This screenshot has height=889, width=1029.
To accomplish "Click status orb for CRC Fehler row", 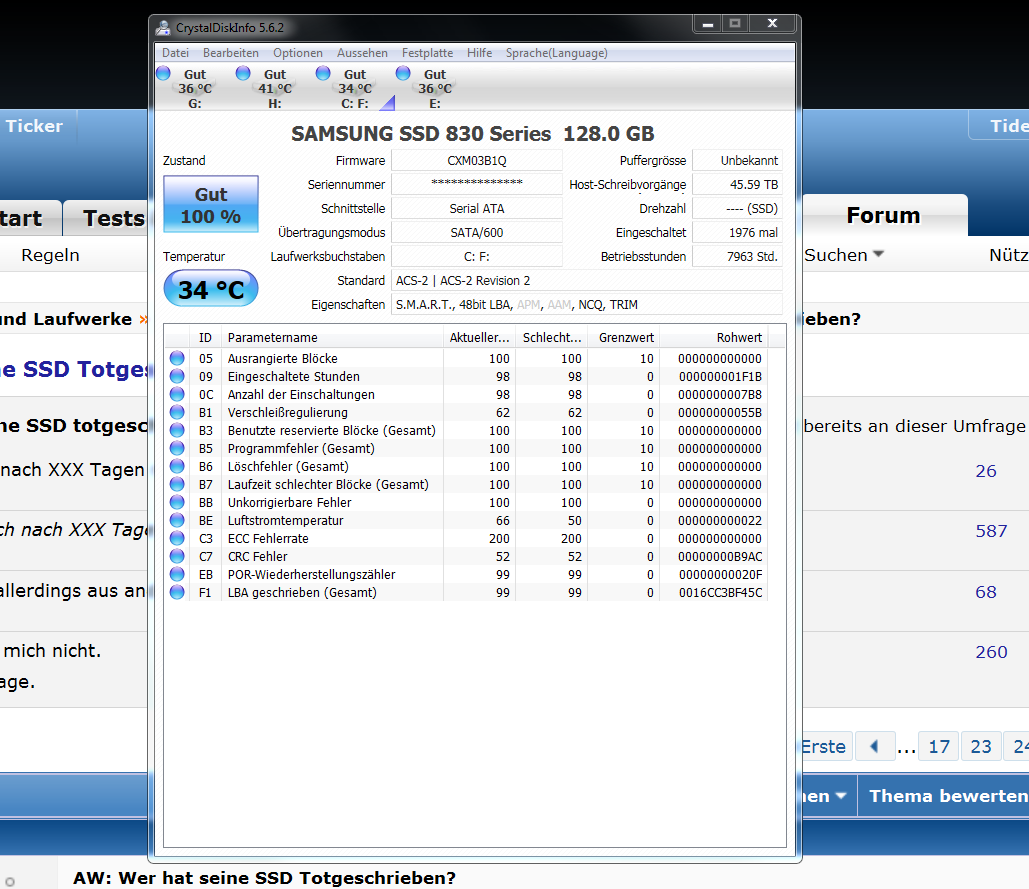I will coord(177,556).
